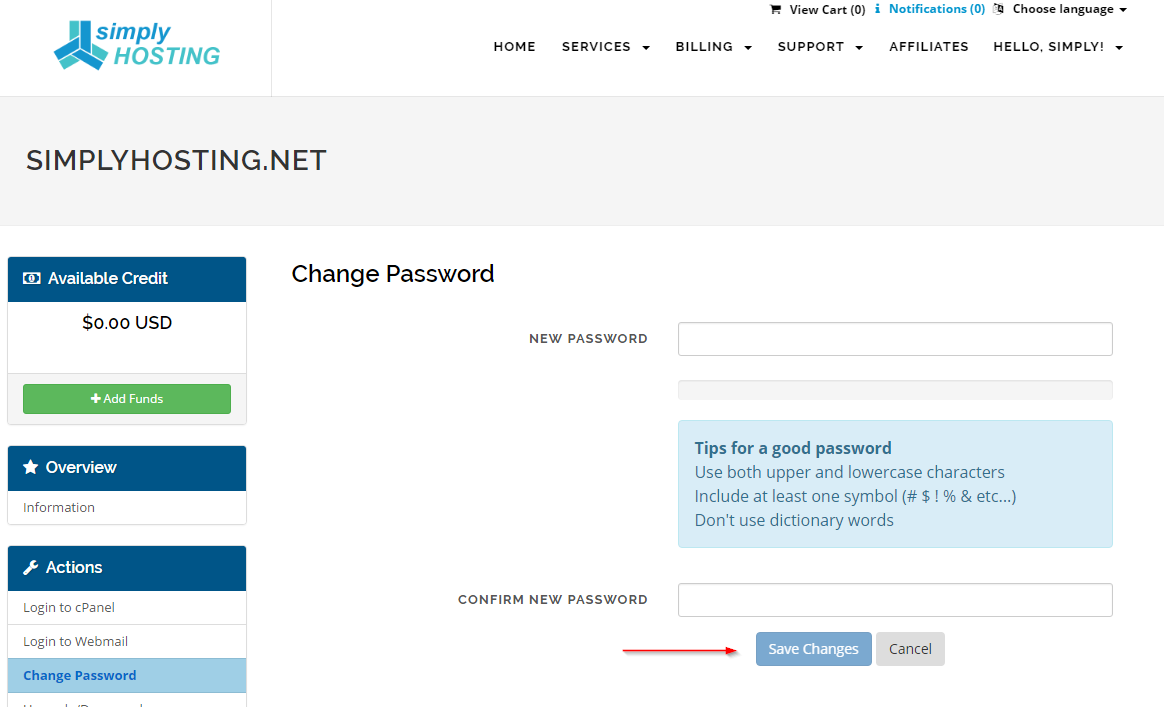This screenshot has width=1164, height=707.
Task: Click the Overview star icon
Action: 30,467
